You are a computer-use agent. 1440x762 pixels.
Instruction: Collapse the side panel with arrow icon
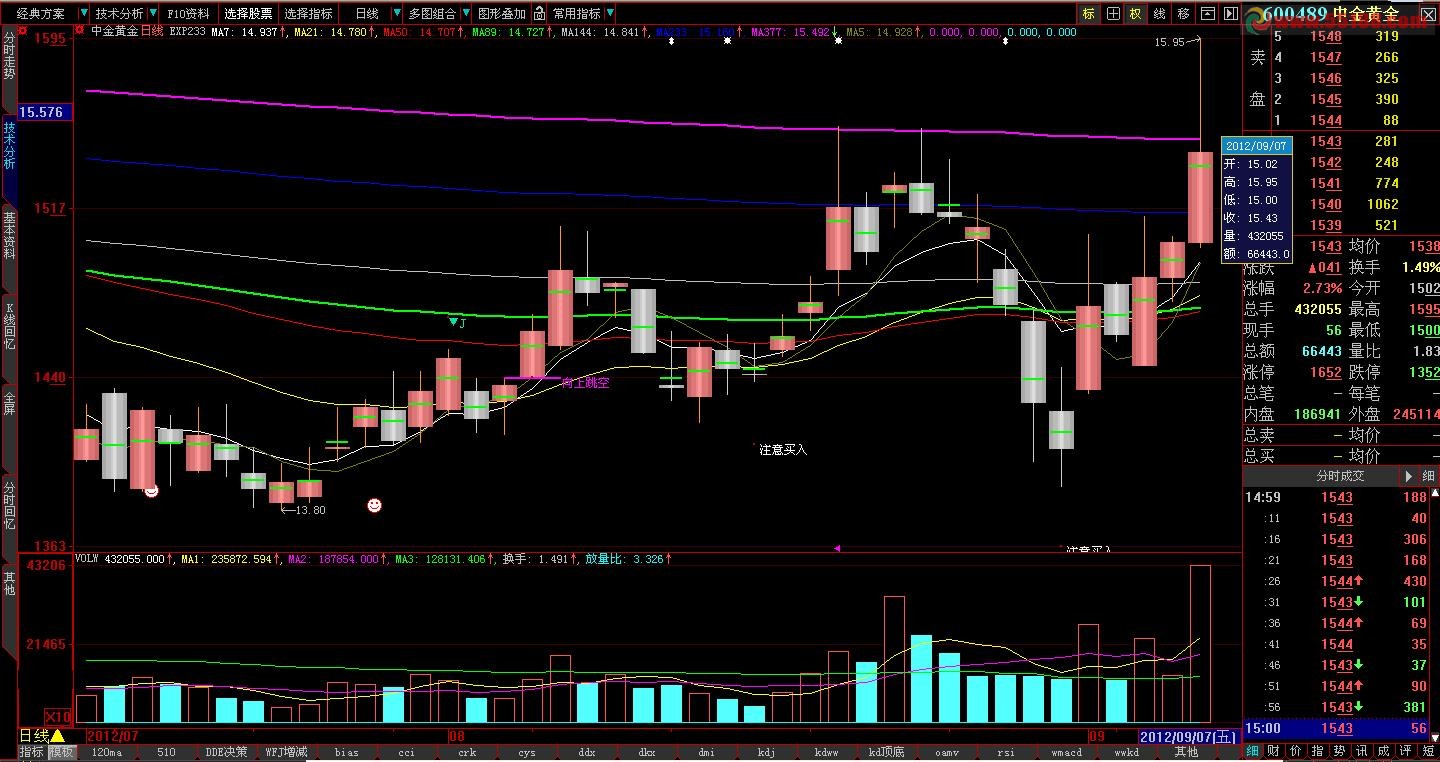pyautogui.click(x=1230, y=14)
